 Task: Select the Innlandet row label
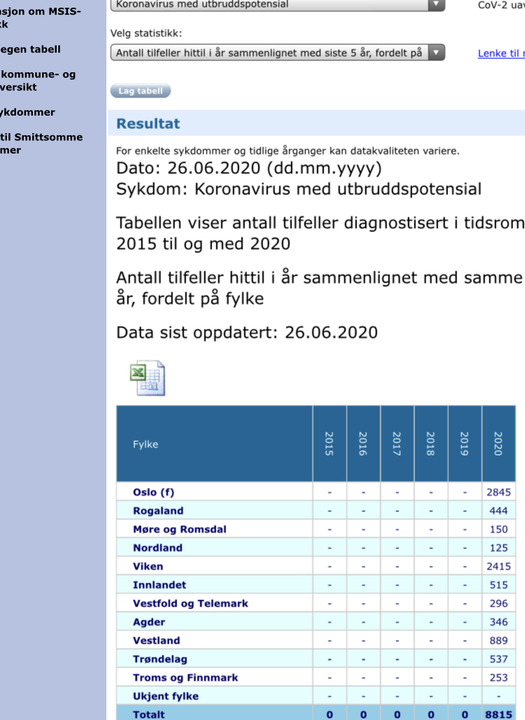coord(159,585)
